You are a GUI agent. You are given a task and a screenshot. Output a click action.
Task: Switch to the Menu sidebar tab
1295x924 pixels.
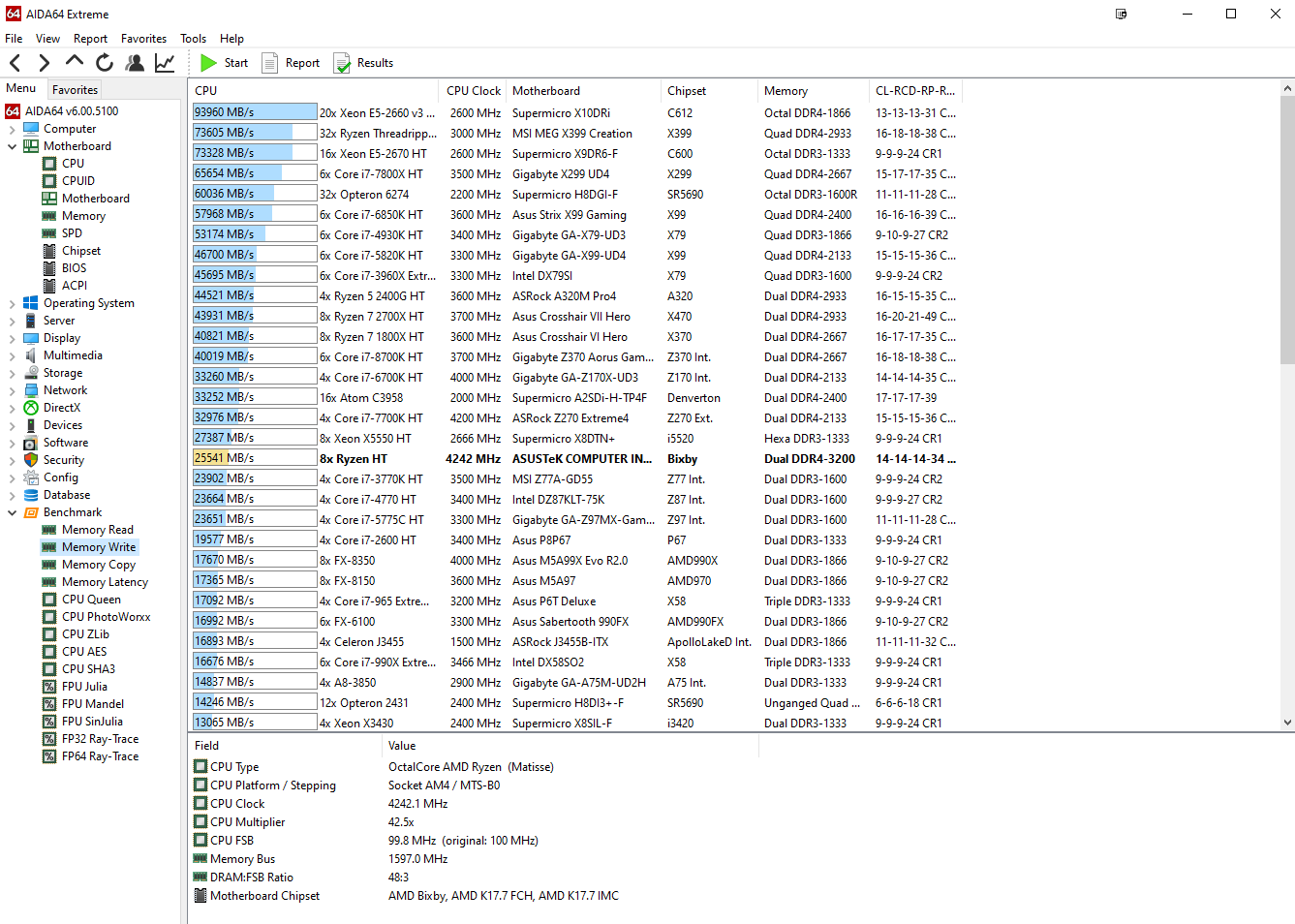[21, 88]
